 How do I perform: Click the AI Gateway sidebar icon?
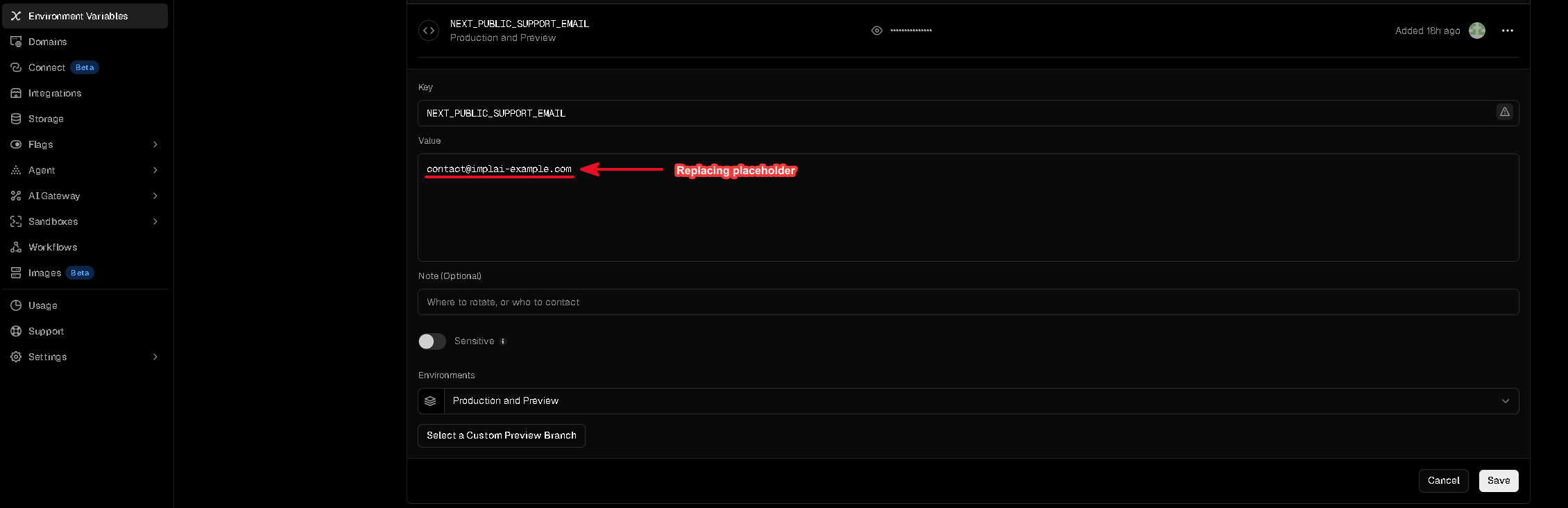(16, 196)
